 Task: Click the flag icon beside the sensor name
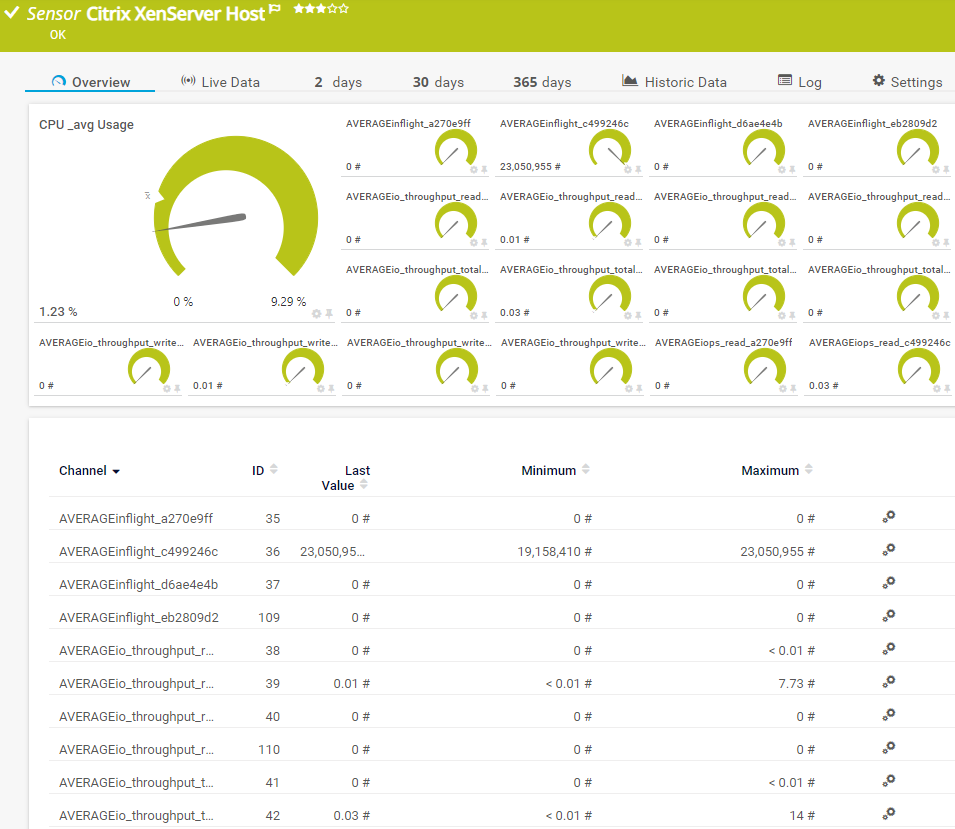pos(275,10)
